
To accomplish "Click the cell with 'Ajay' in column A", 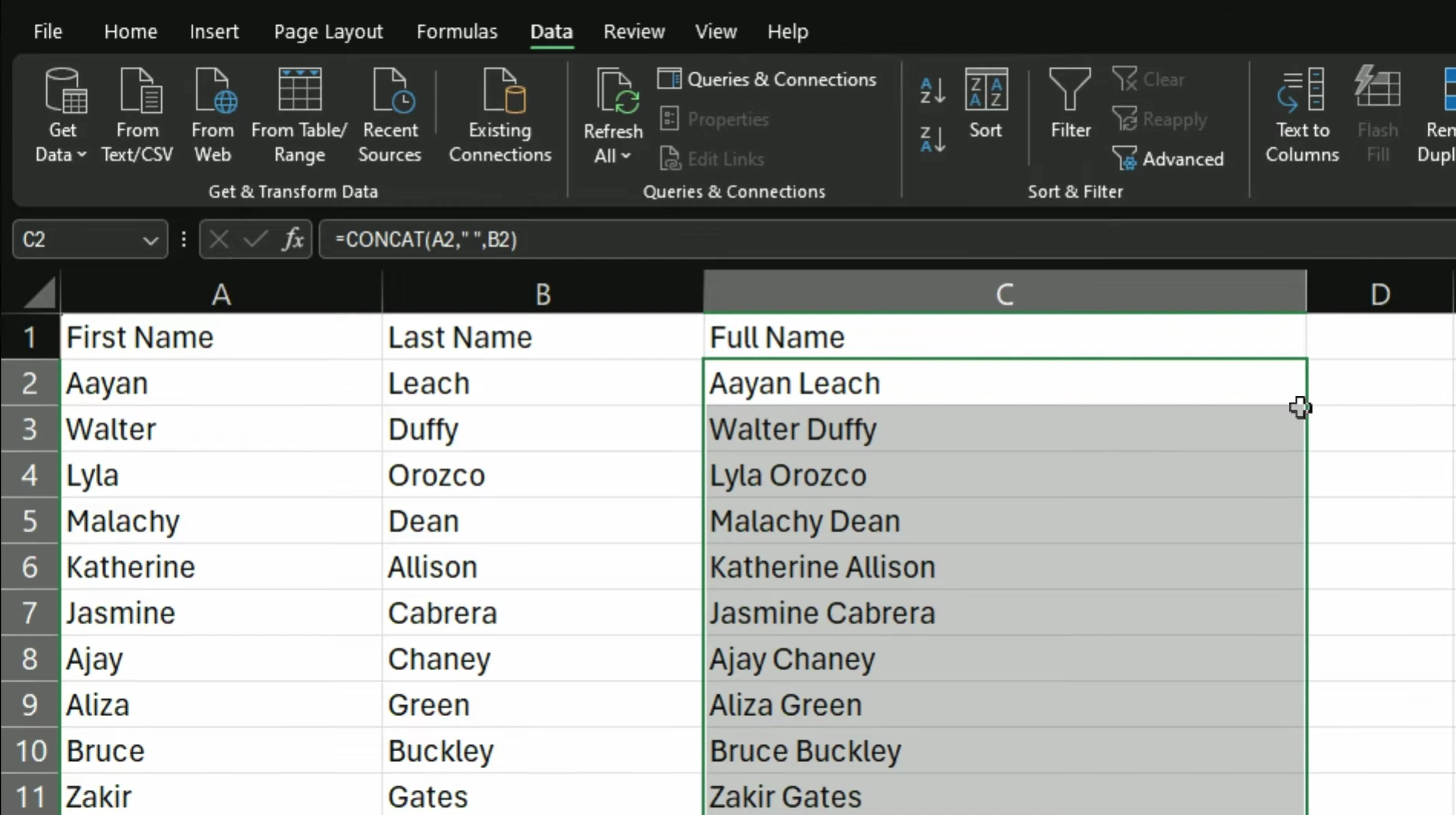I will click(x=221, y=659).
